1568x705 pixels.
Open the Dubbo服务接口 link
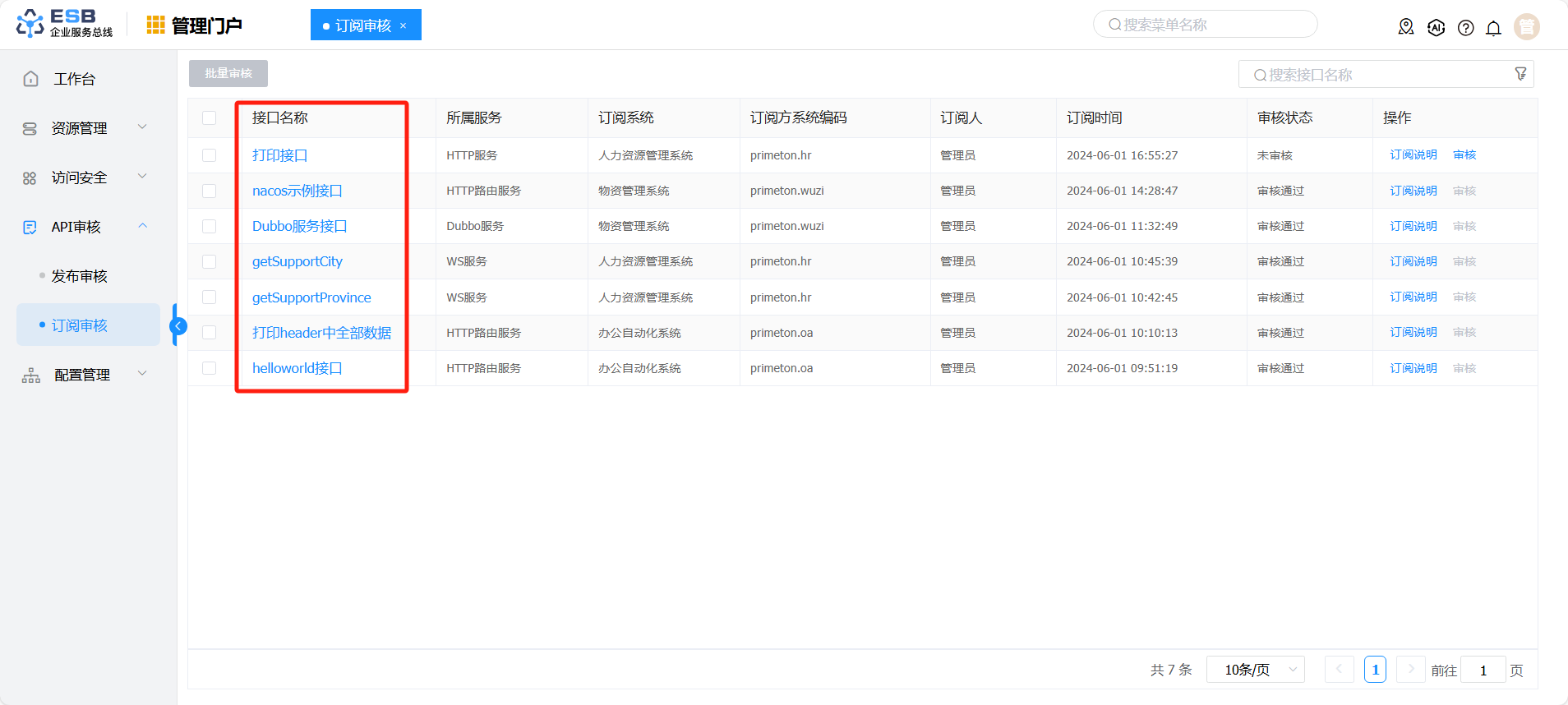click(x=299, y=226)
